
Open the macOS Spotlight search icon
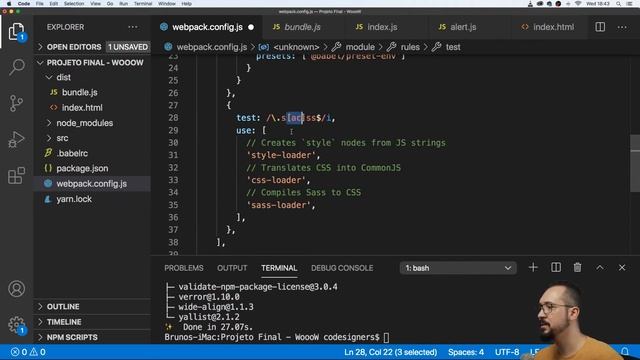[619, 4]
